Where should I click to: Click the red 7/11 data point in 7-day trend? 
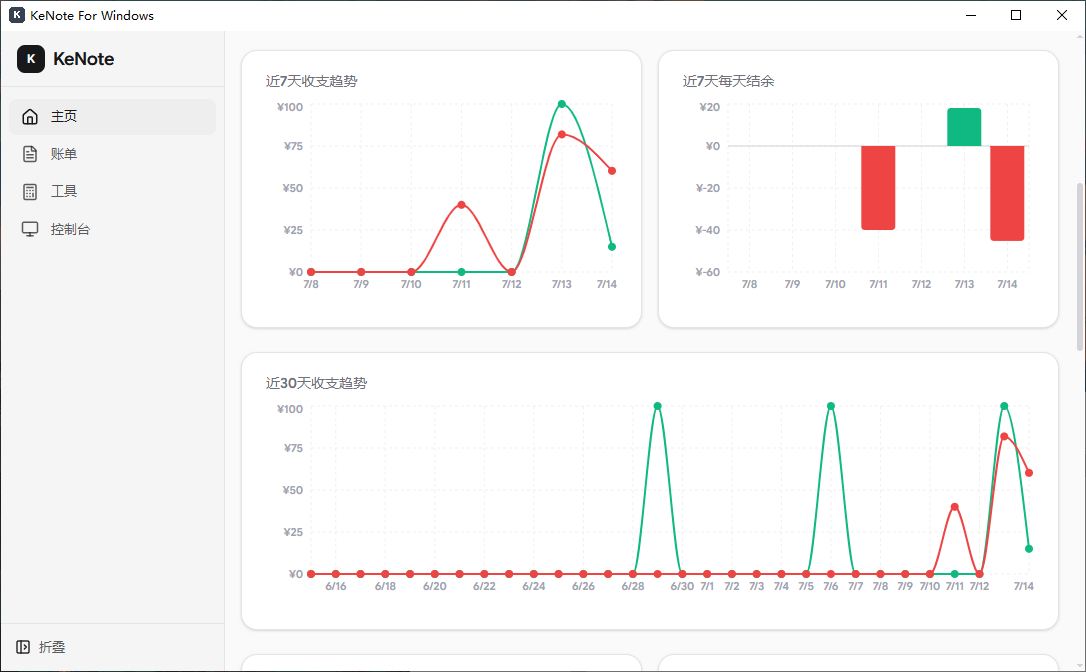[x=461, y=205]
